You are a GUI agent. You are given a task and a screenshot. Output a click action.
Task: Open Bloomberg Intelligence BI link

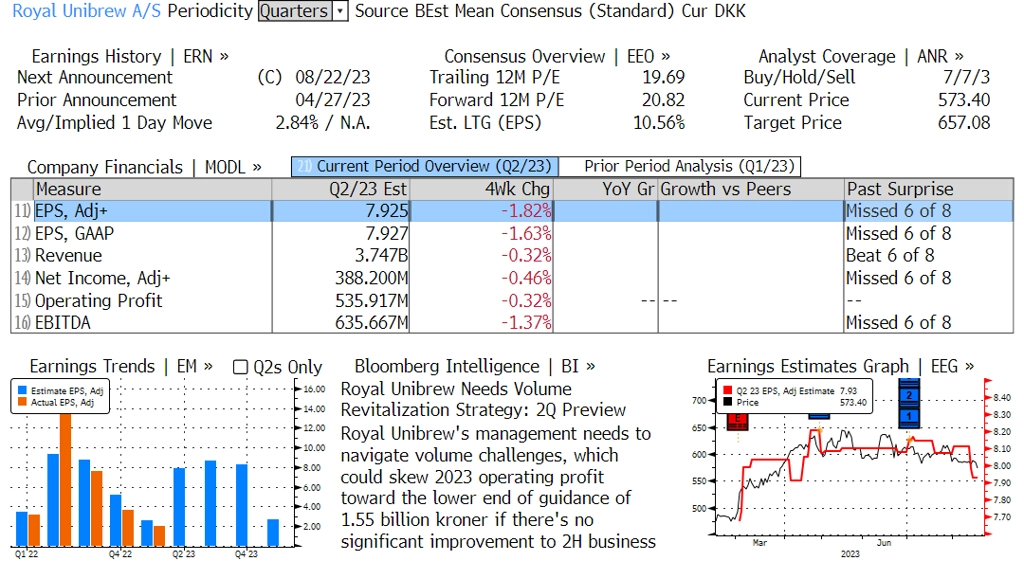pos(475,366)
